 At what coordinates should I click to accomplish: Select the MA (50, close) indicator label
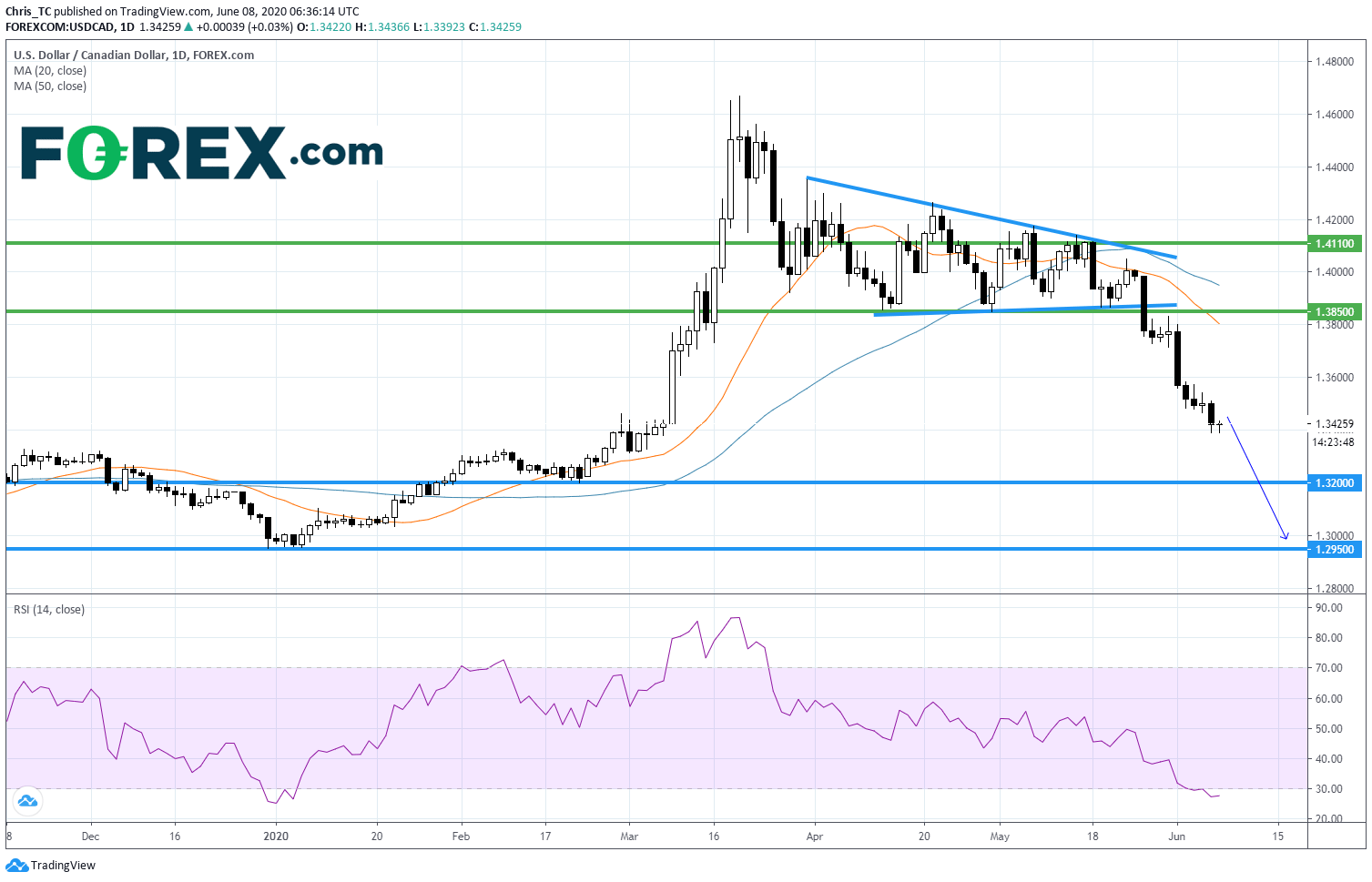50,86
